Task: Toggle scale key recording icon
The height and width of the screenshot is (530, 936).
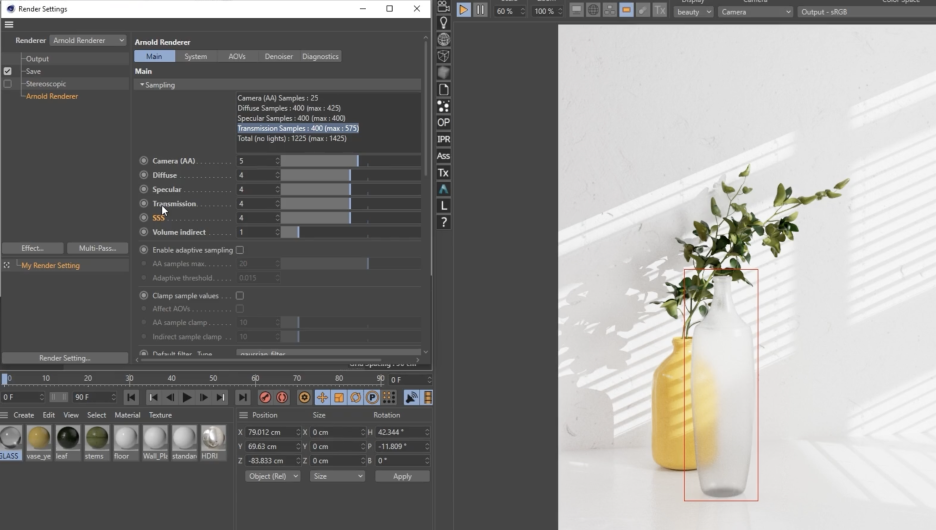Action: tap(338, 398)
